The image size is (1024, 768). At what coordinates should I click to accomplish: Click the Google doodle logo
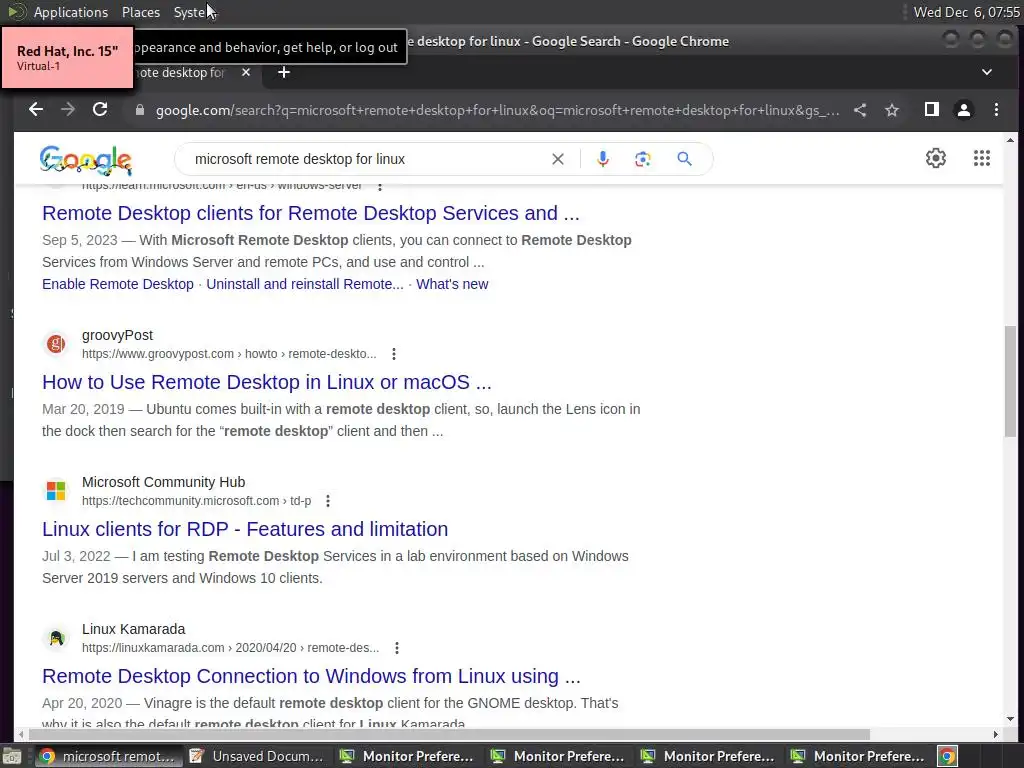click(x=86, y=160)
